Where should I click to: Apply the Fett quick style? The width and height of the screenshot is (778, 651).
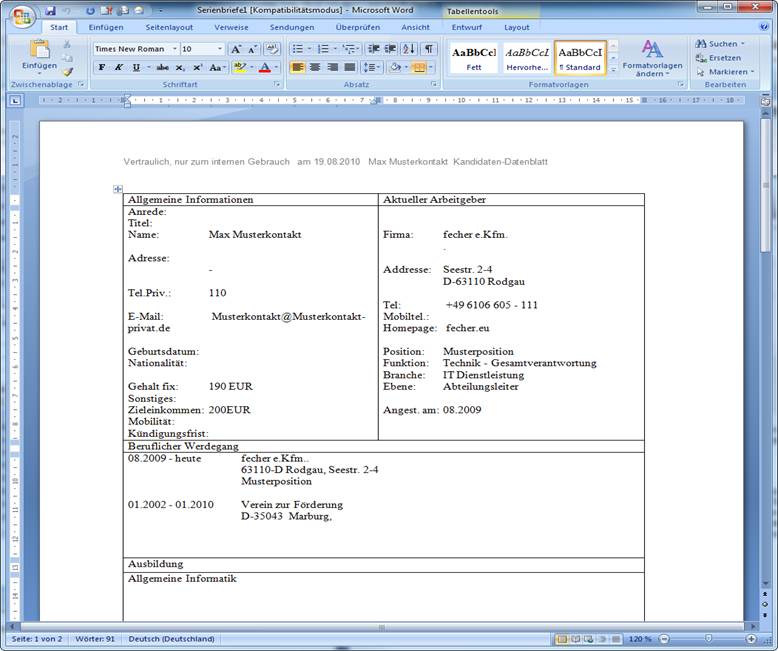(473, 58)
